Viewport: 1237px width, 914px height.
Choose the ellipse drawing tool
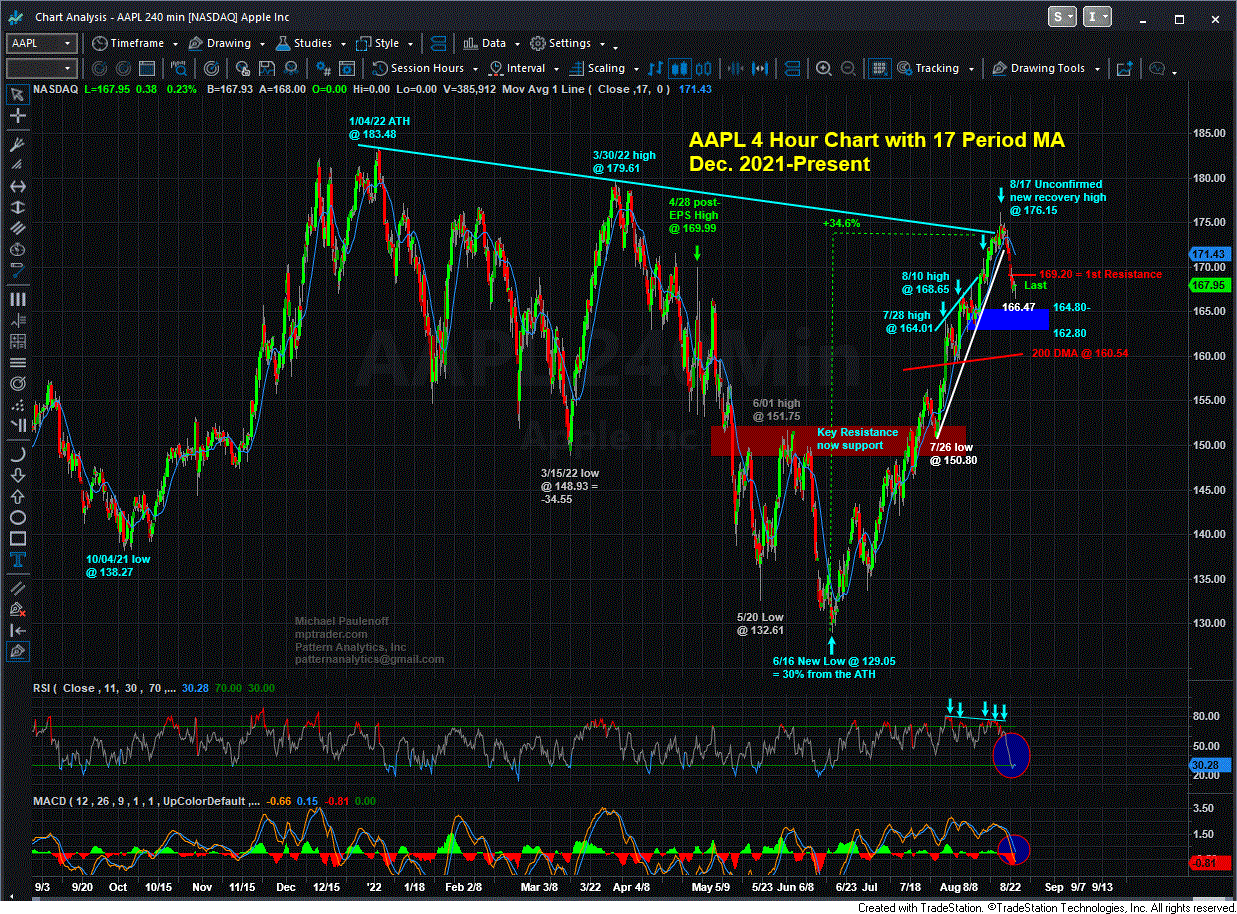[x=17, y=517]
